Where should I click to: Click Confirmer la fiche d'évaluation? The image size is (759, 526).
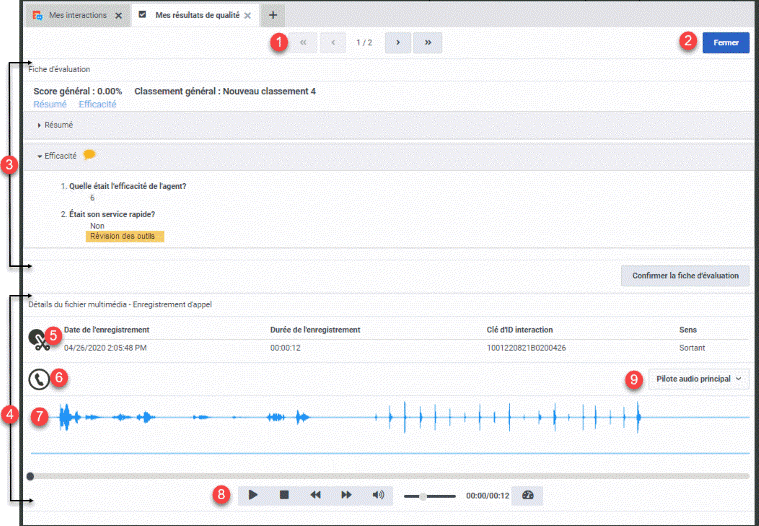[x=685, y=276]
